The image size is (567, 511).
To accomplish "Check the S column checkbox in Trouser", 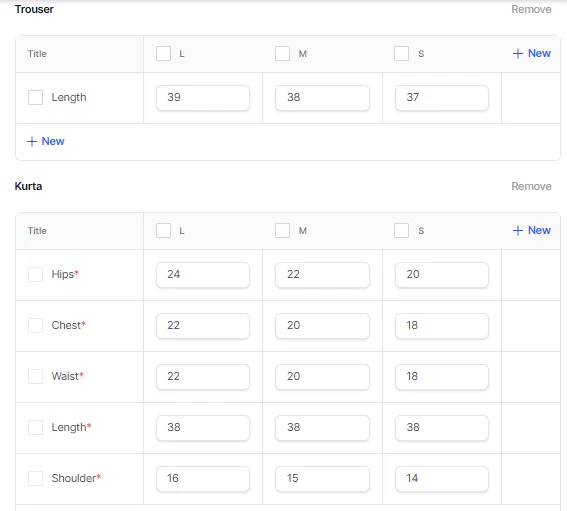I will 401,54.
